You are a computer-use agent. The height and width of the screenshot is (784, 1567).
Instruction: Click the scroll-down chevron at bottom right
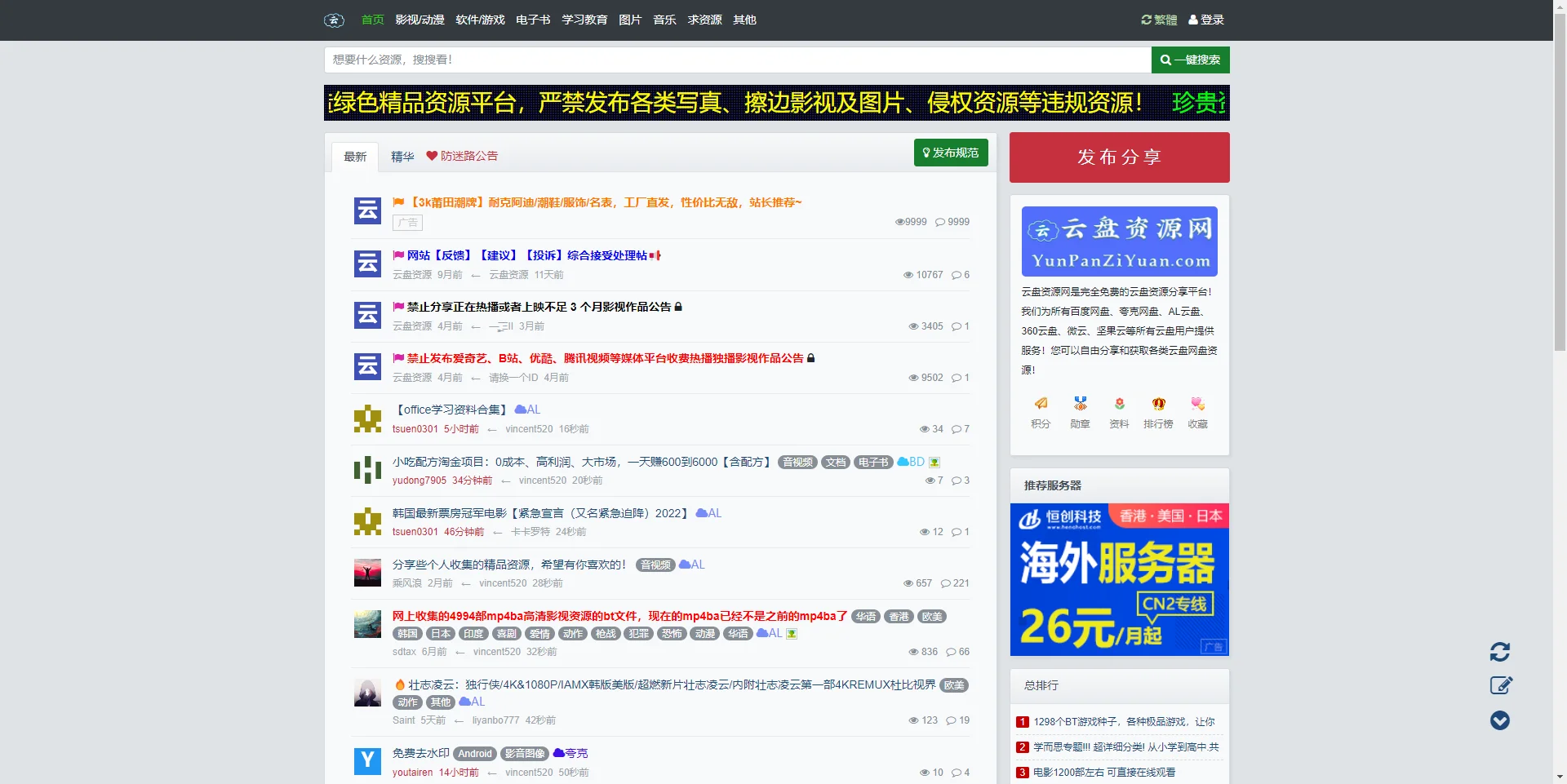(1500, 720)
